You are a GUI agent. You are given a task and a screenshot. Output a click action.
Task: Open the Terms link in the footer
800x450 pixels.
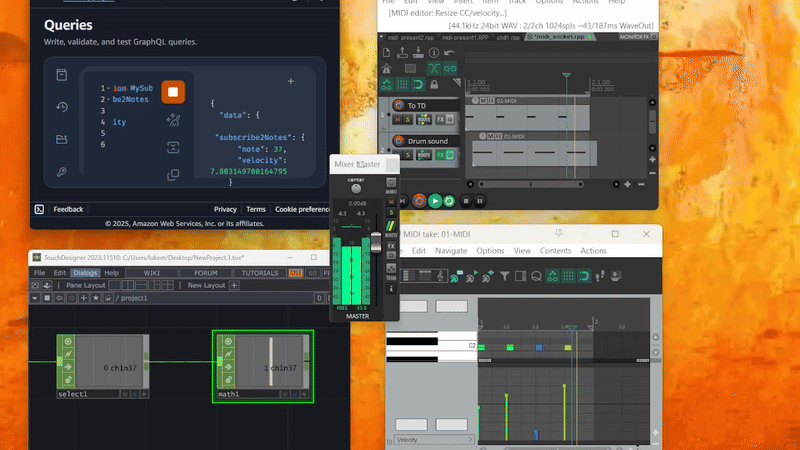(256, 209)
